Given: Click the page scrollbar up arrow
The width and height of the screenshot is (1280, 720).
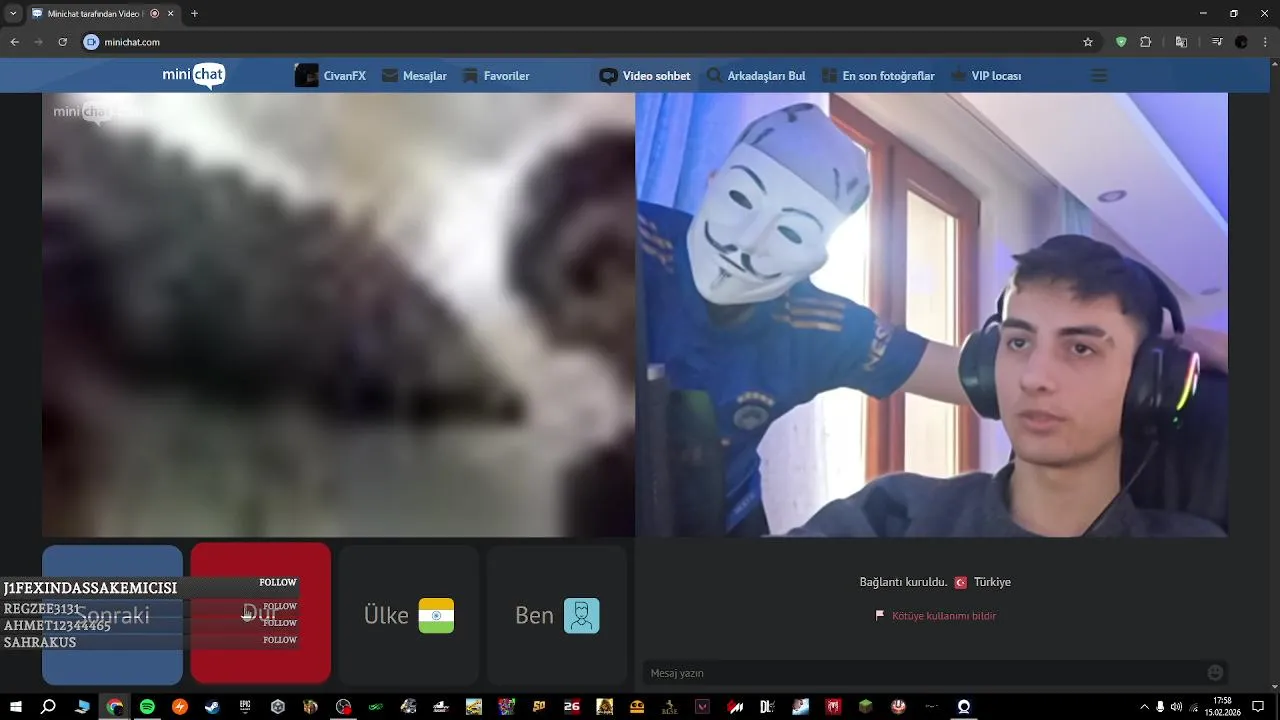Looking at the screenshot, I should (1275, 62).
